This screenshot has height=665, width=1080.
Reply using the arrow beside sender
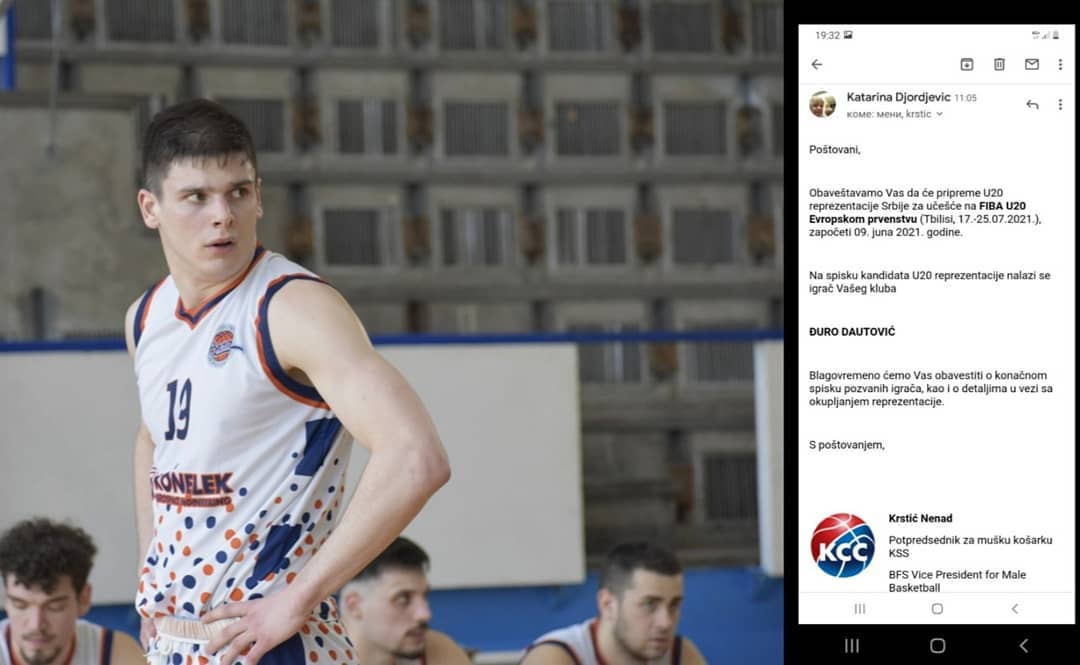1032,105
